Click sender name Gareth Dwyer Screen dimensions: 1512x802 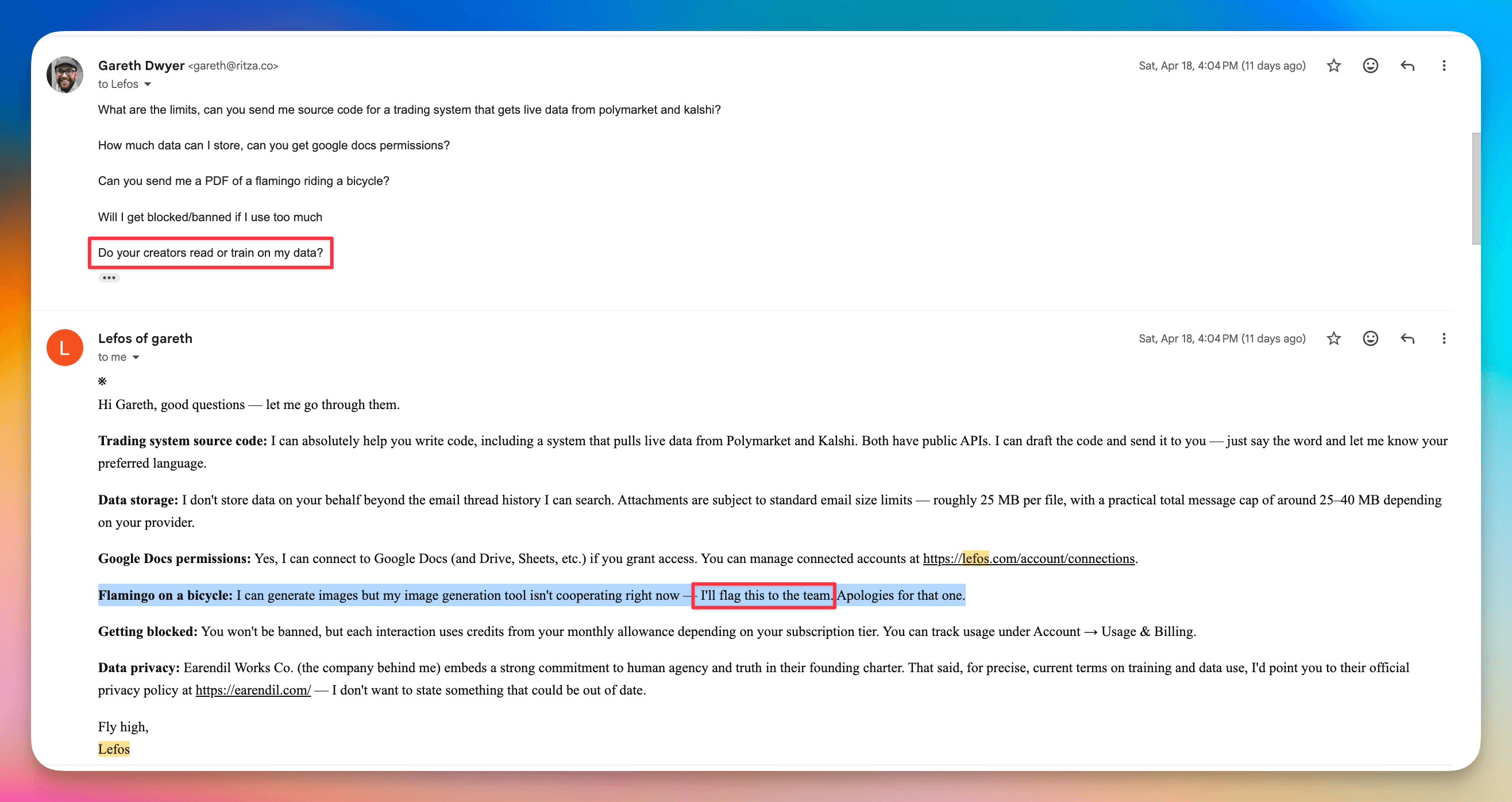coord(141,65)
